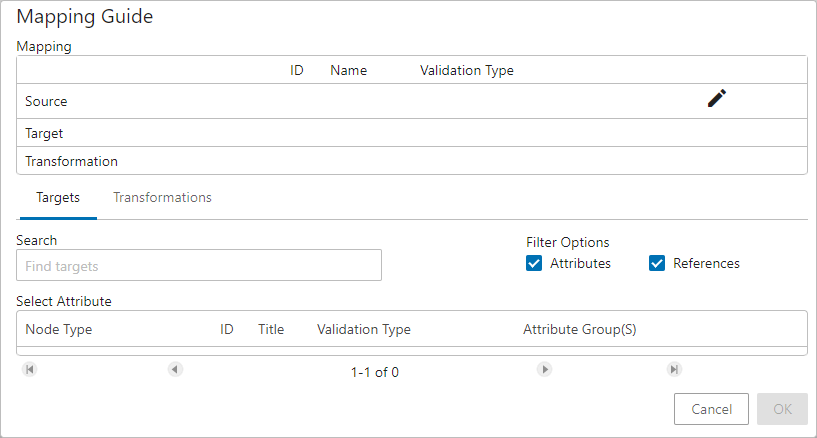Click the Cancel button
Image resolution: width=817 pixels, height=438 pixels.
point(711,409)
